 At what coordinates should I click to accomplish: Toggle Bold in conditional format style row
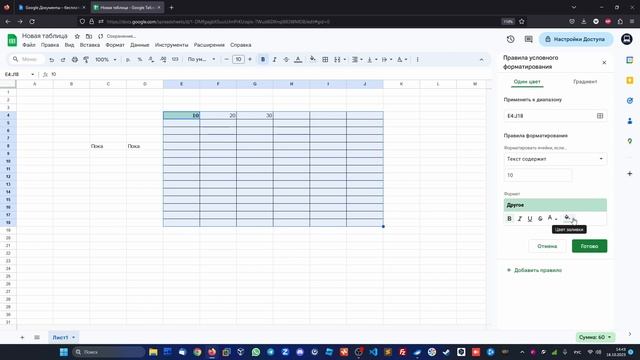click(x=509, y=219)
